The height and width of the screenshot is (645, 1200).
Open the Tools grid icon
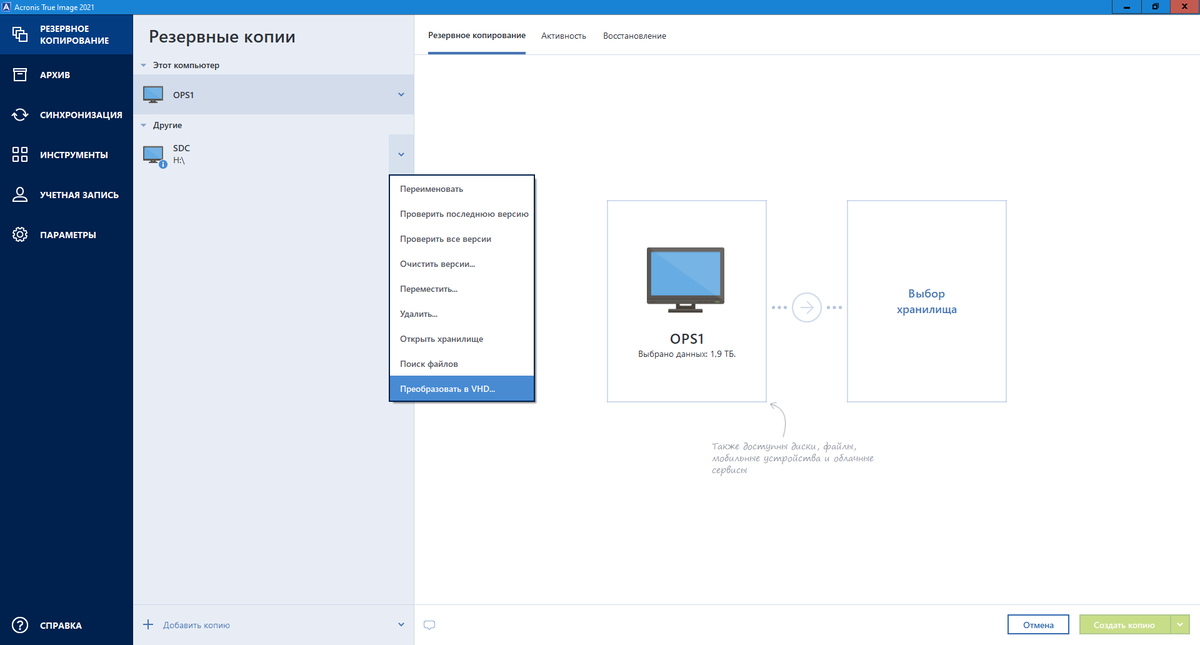click(19, 155)
